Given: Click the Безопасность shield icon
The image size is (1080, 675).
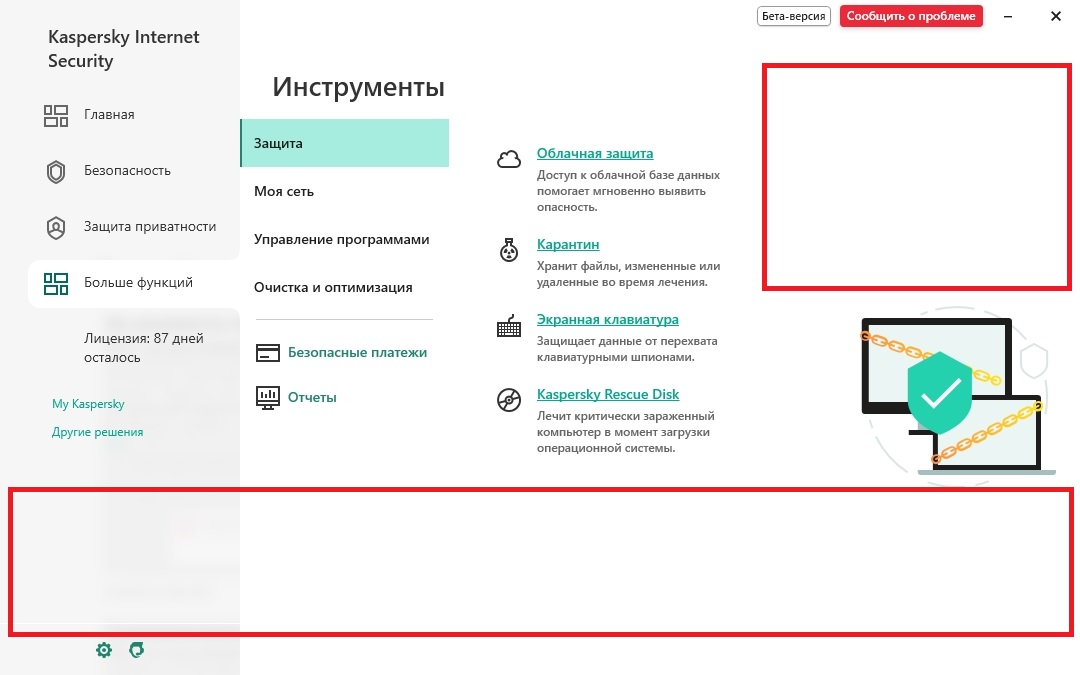Looking at the screenshot, I should (56, 172).
